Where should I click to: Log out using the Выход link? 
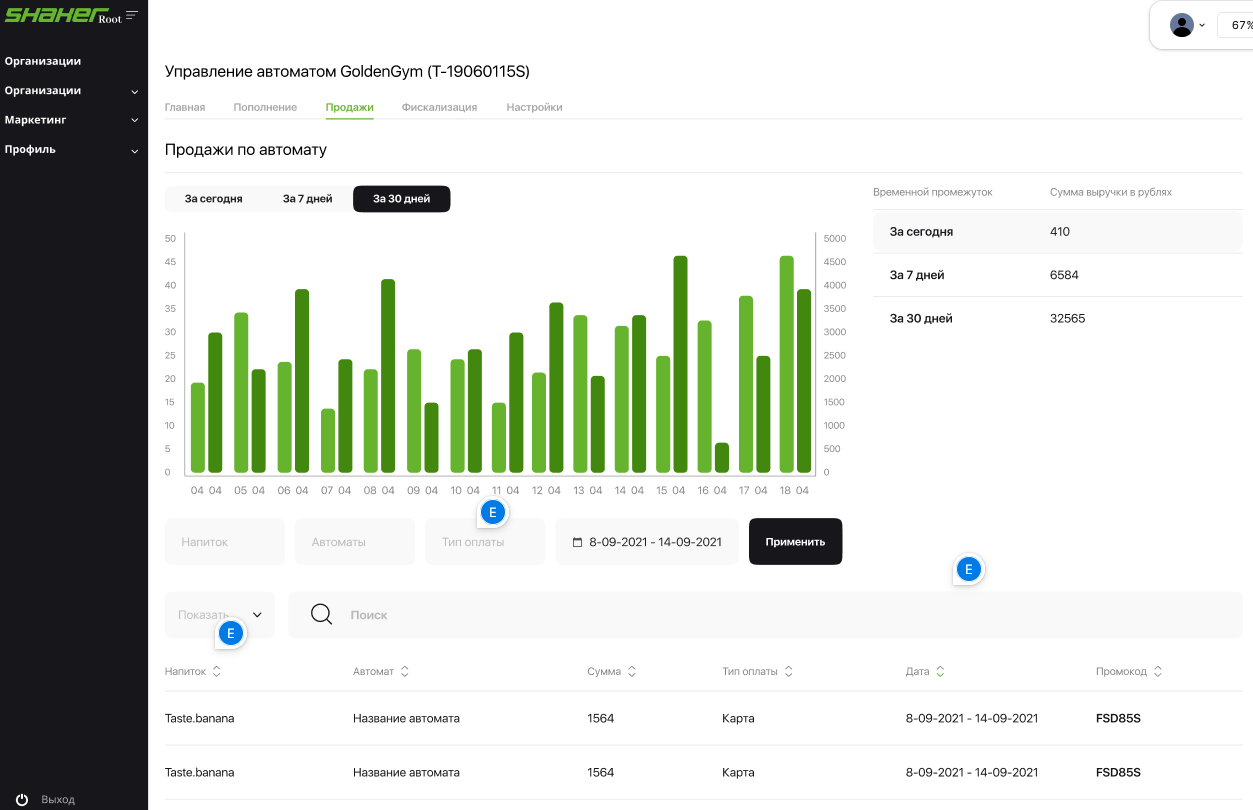(x=58, y=800)
